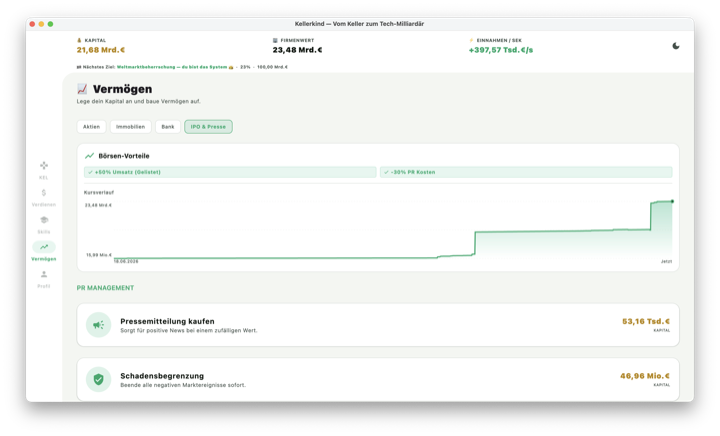Click the Firmenwert value 23,48 Mrd.€
The width and height of the screenshot is (720, 436).
[x=297, y=50]
